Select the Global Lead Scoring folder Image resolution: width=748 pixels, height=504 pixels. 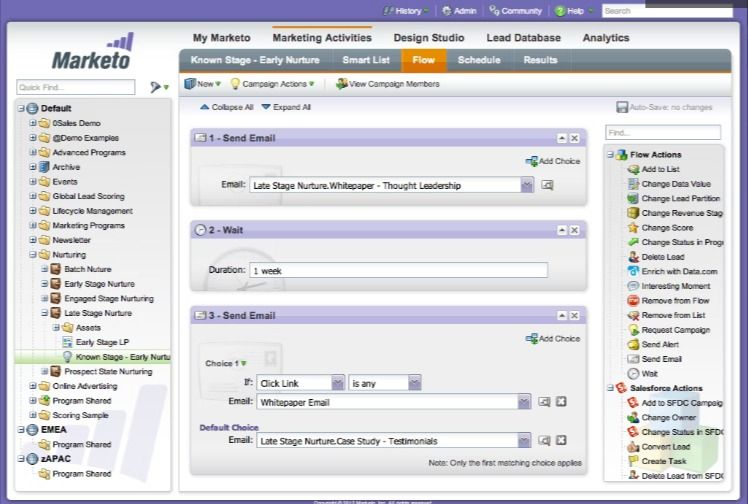point(88,196)
